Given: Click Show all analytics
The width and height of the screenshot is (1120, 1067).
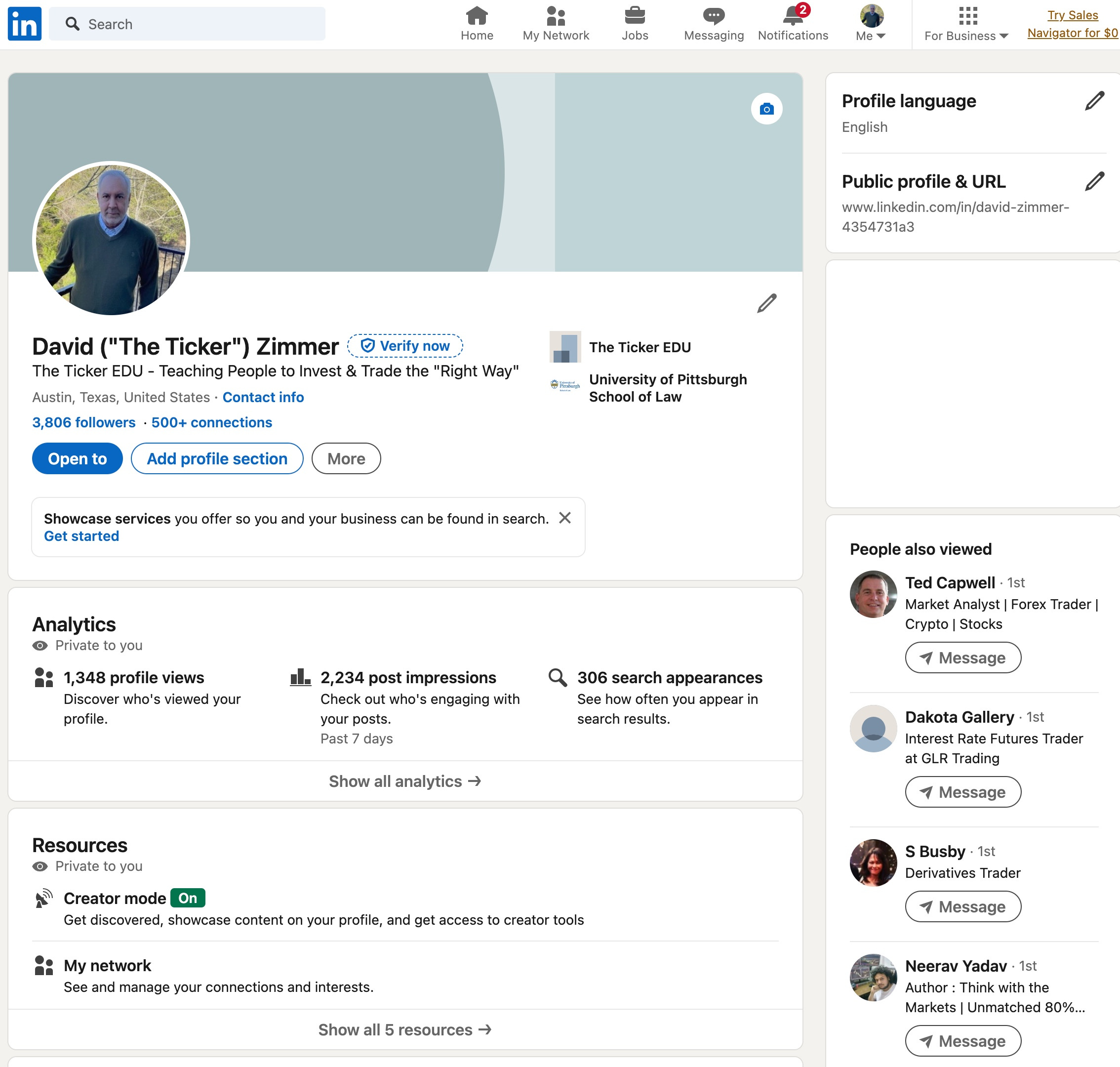Looking at the screenshot, I should pos(405,781).
